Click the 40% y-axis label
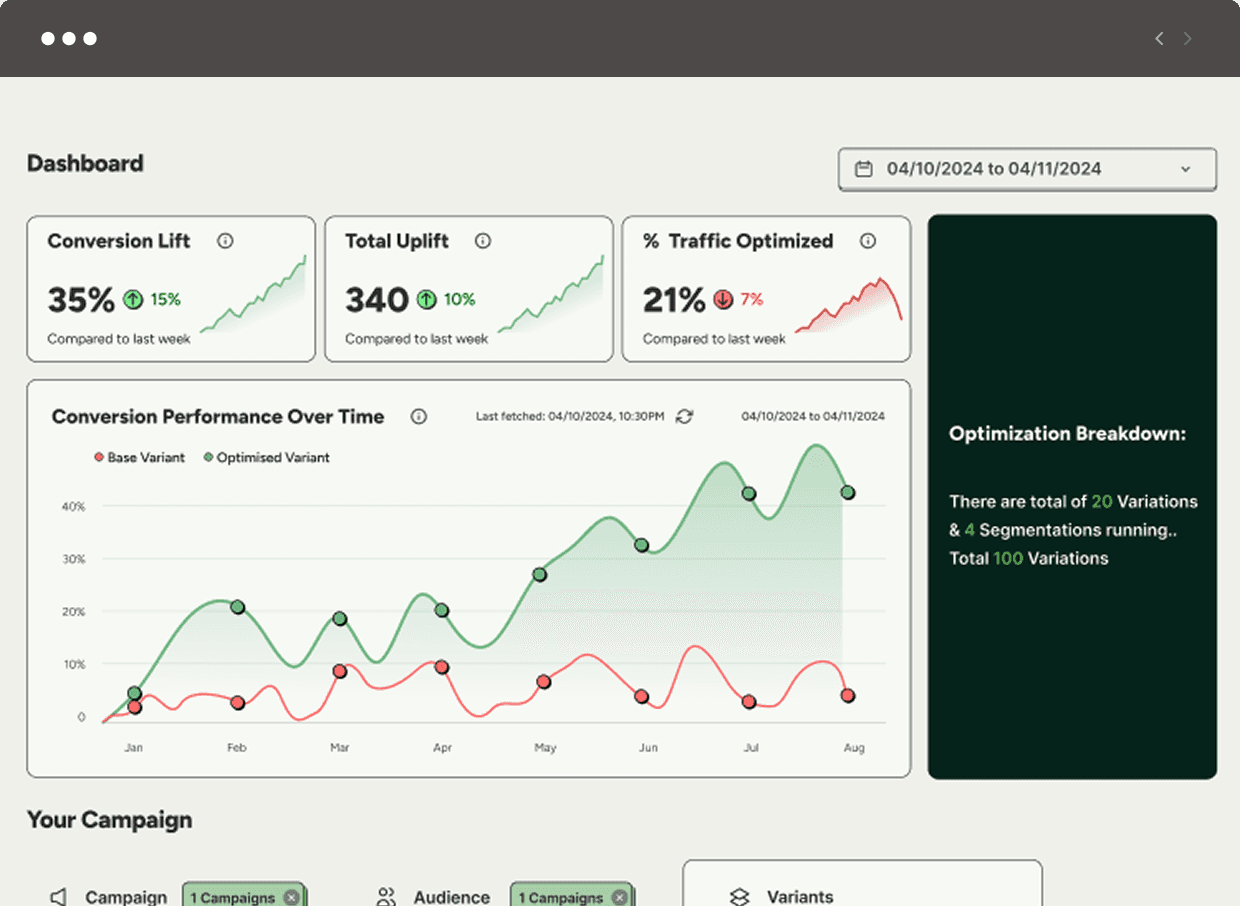The height and width of the screenshot is (906, 1240). point(74,507)
